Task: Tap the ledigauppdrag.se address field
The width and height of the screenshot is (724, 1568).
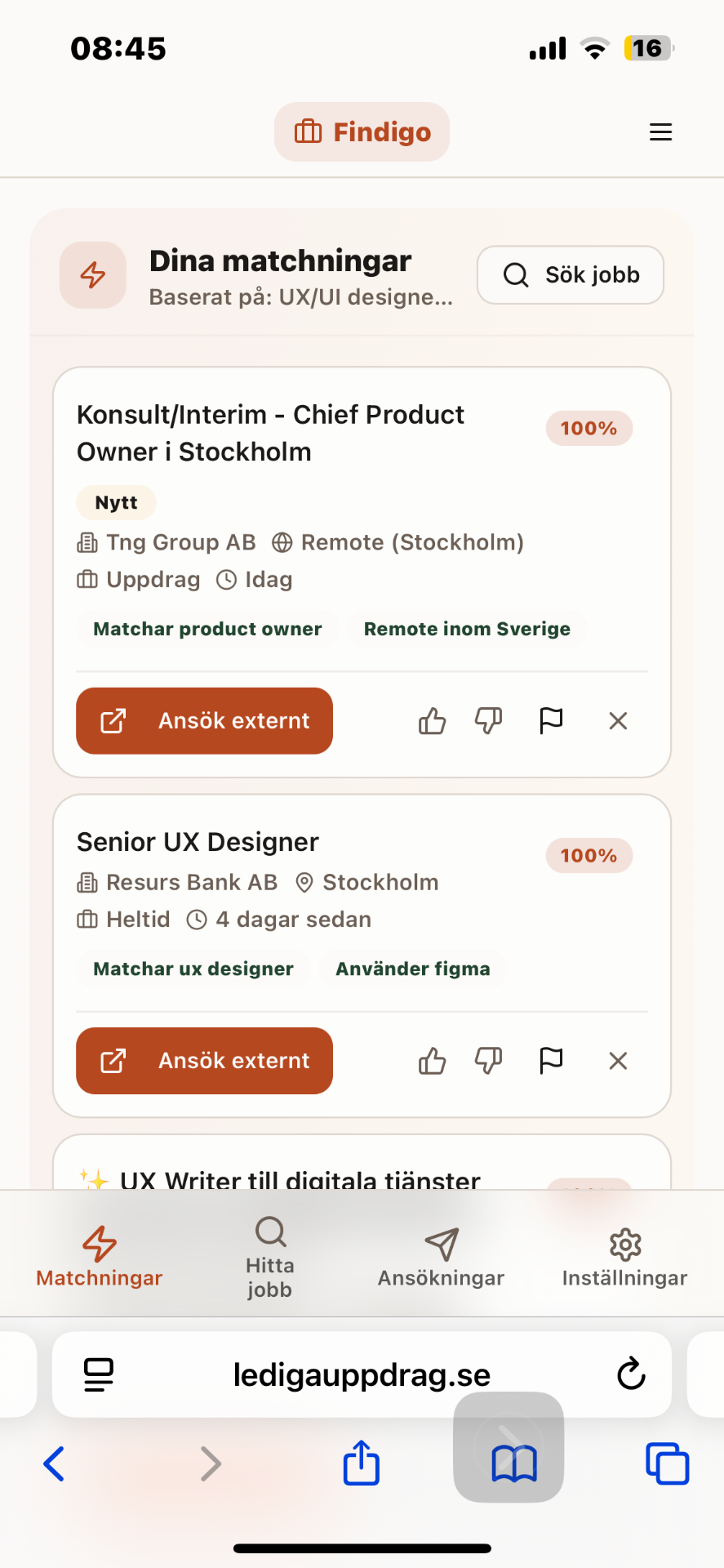Action: tap(362, 1375)
